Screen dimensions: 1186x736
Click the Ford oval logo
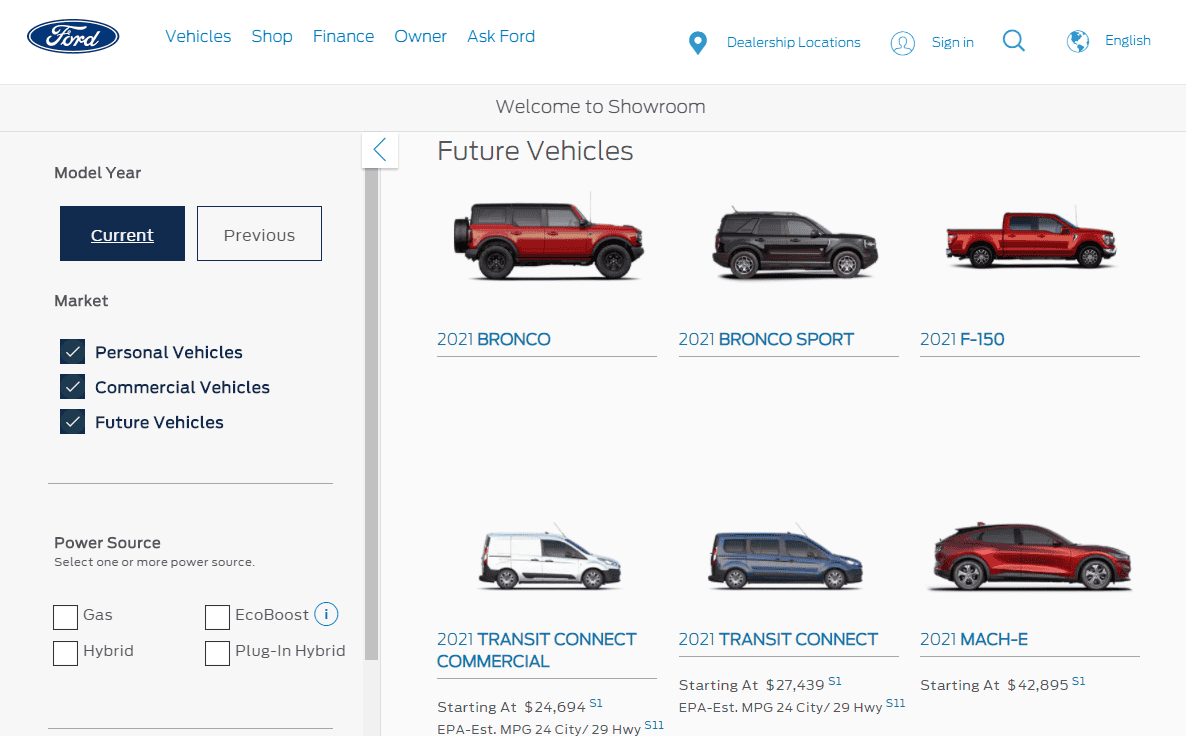pyautogui.click(x=73, y=36)
